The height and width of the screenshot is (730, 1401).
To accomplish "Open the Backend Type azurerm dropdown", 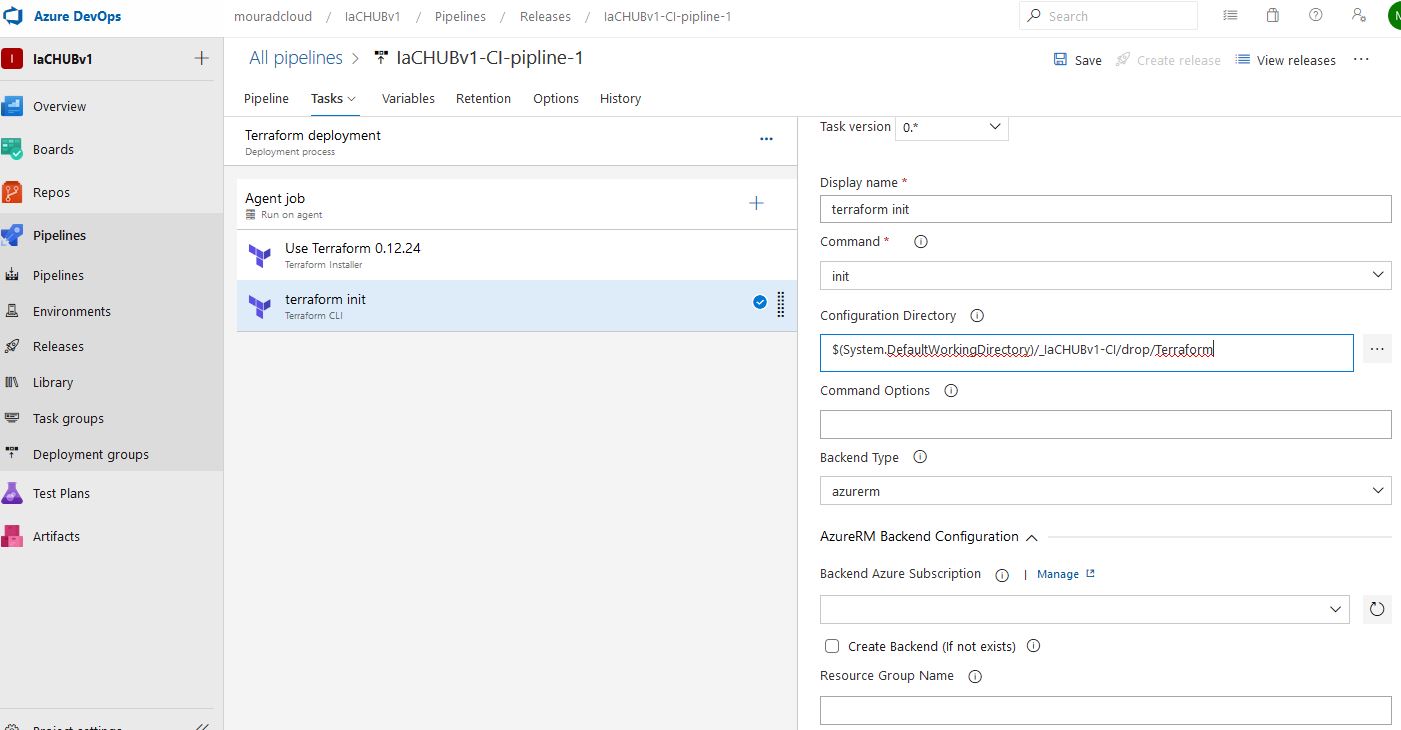I will tap(1105, 490).
